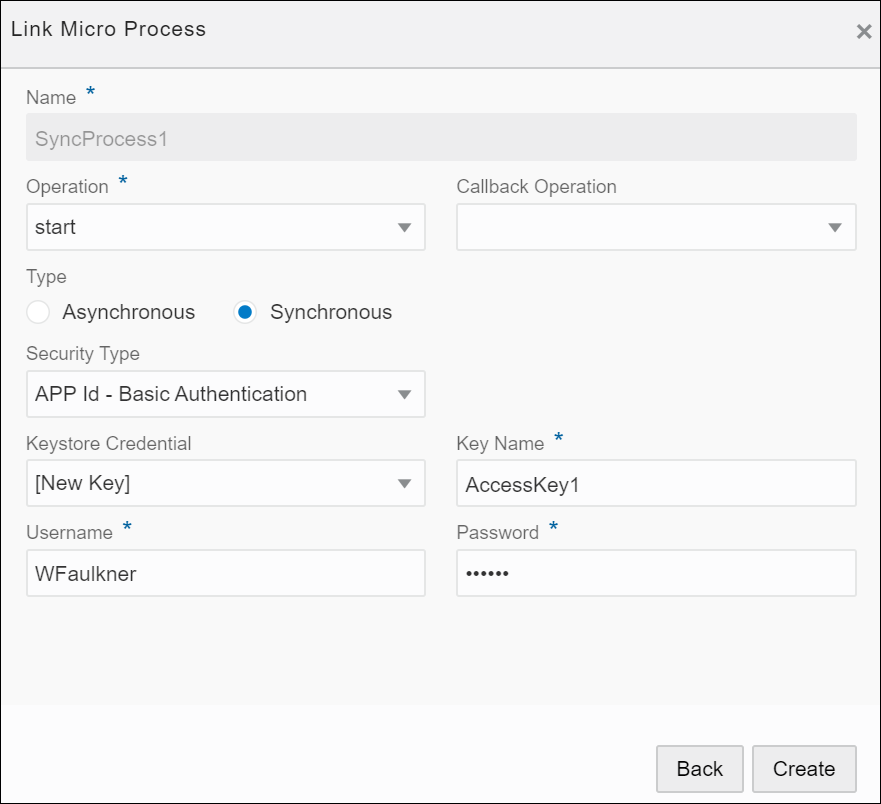Open the APP Id Basic Authentication dropdown

pyautogui.click(x=225, y=394)
